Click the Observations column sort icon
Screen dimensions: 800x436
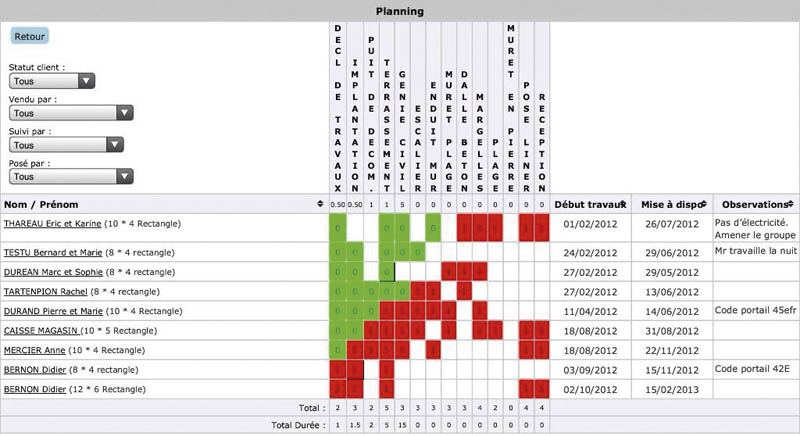(x=791, y=204)
